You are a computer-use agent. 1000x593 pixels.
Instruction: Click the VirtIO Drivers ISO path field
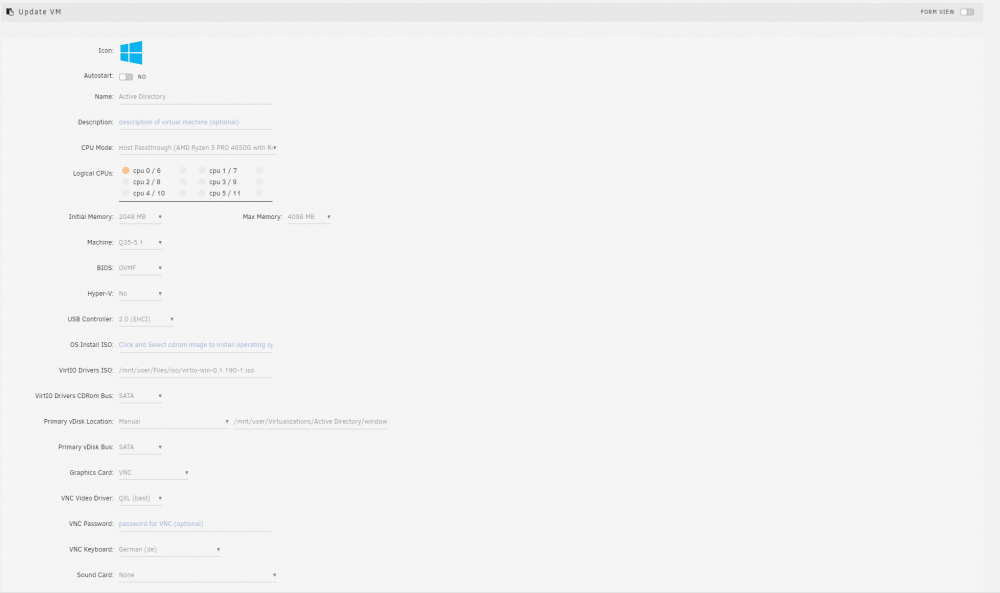coord(195,370)
